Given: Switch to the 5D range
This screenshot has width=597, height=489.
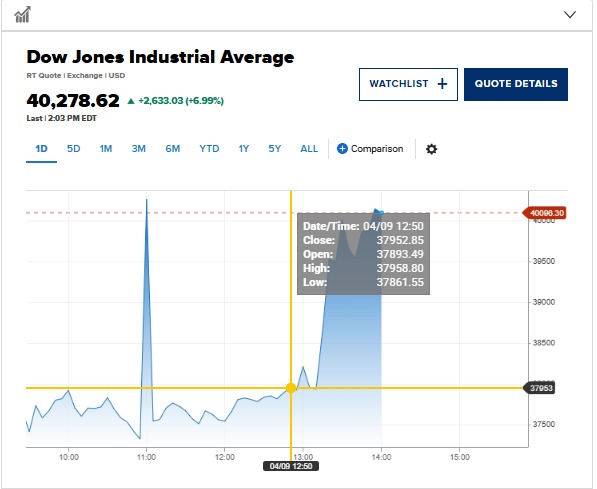Looking at the screenshot, I should [x=73, y=149].
